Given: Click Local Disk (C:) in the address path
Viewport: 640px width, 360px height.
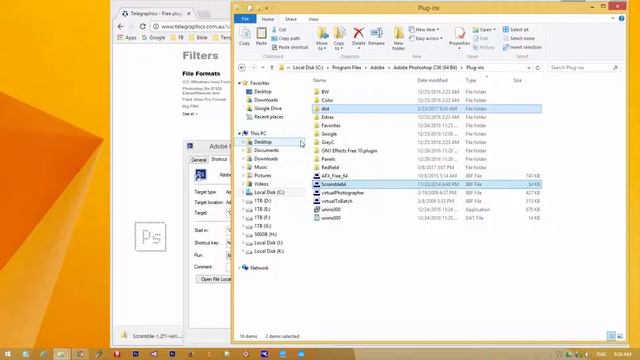Looking at the screenshot, I should point(308,68).
